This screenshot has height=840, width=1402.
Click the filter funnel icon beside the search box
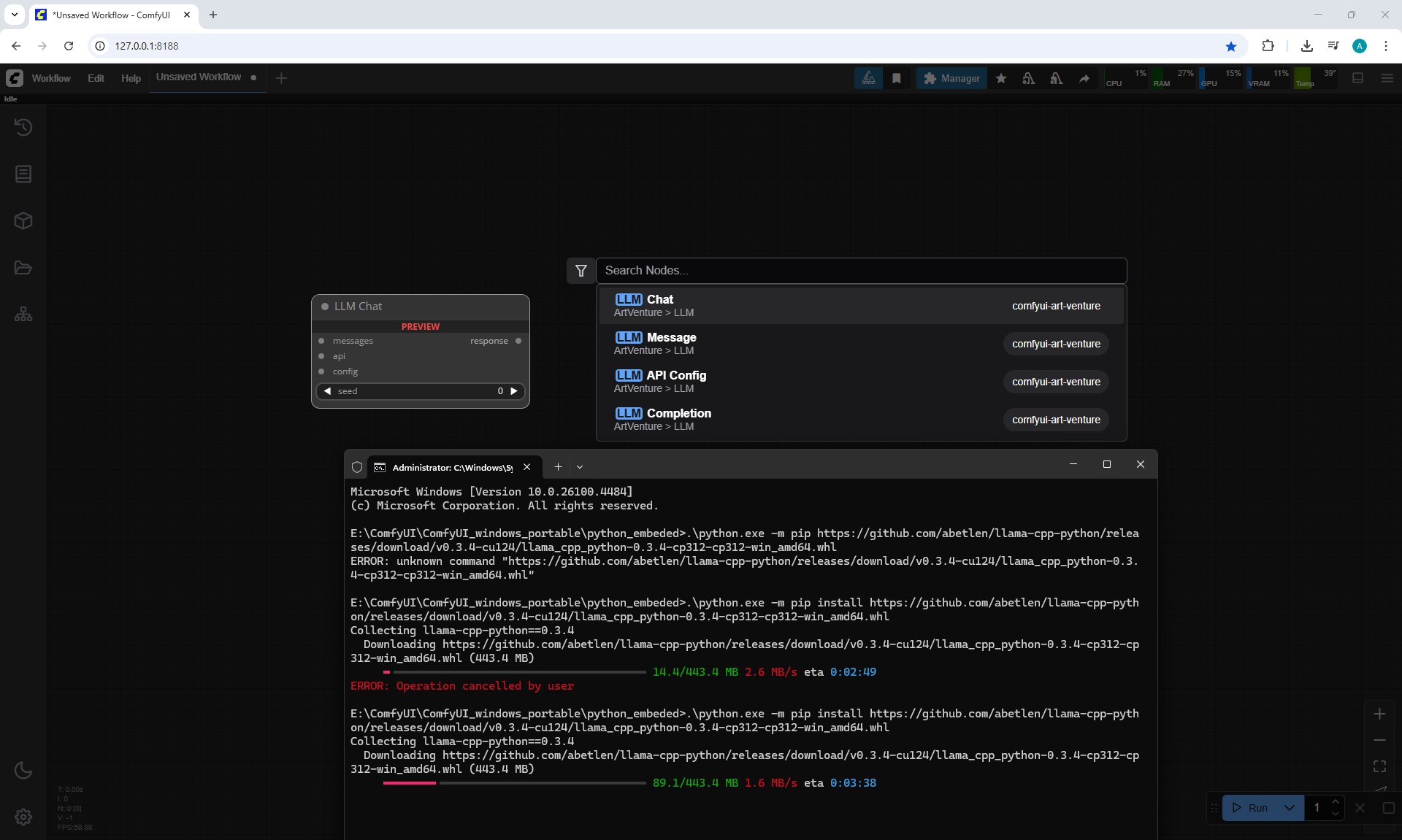[581, 271]
